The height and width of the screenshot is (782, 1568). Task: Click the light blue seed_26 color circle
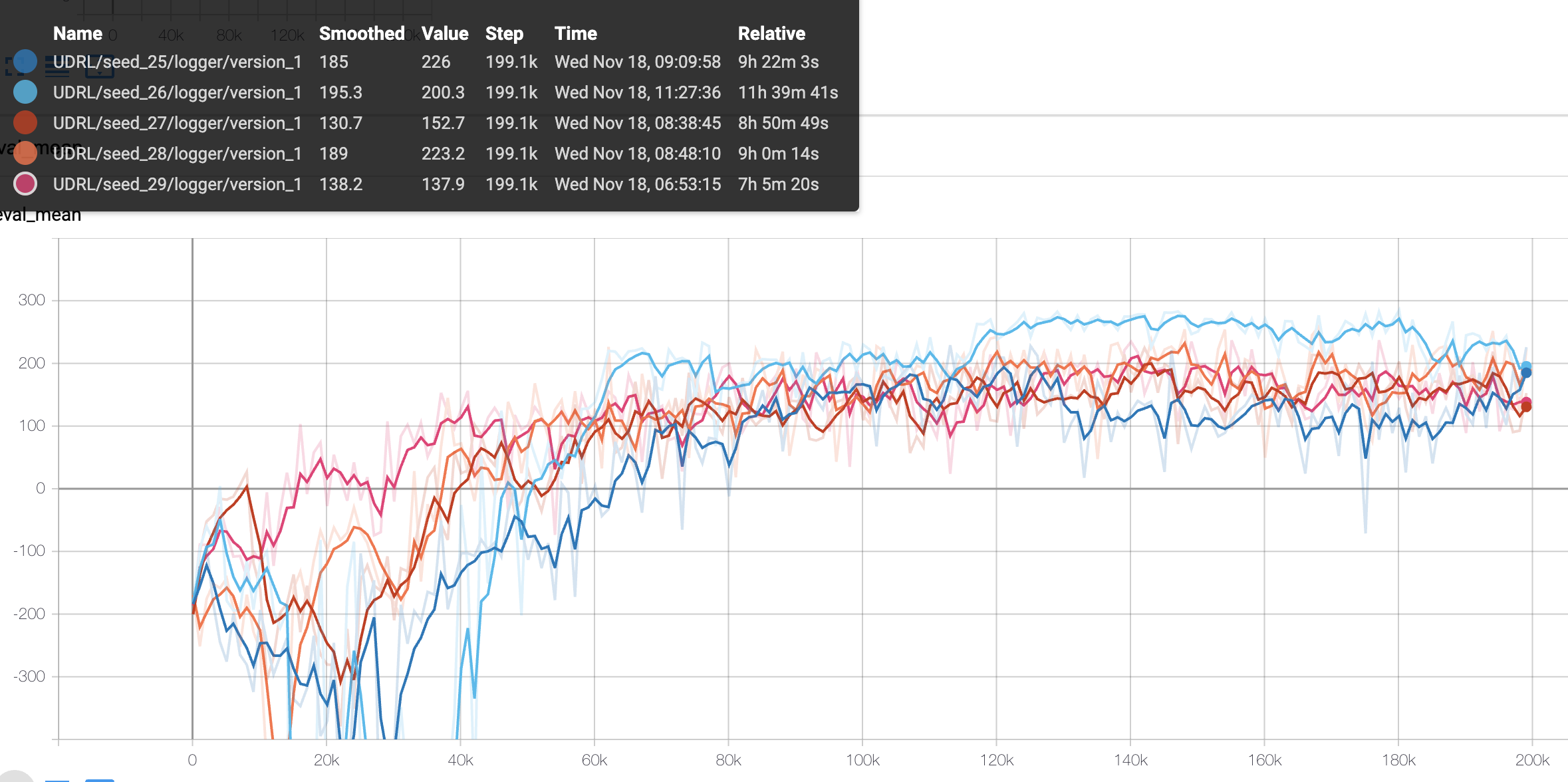25,92
